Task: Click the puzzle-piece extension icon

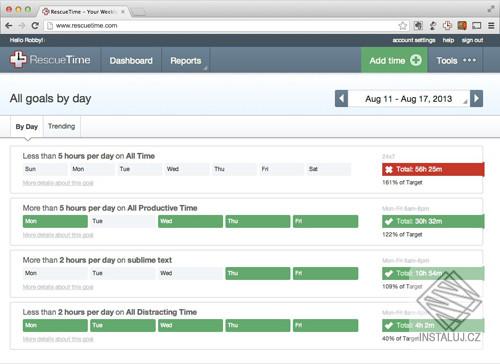Action: pyautogui.click(x=418, y=25)
